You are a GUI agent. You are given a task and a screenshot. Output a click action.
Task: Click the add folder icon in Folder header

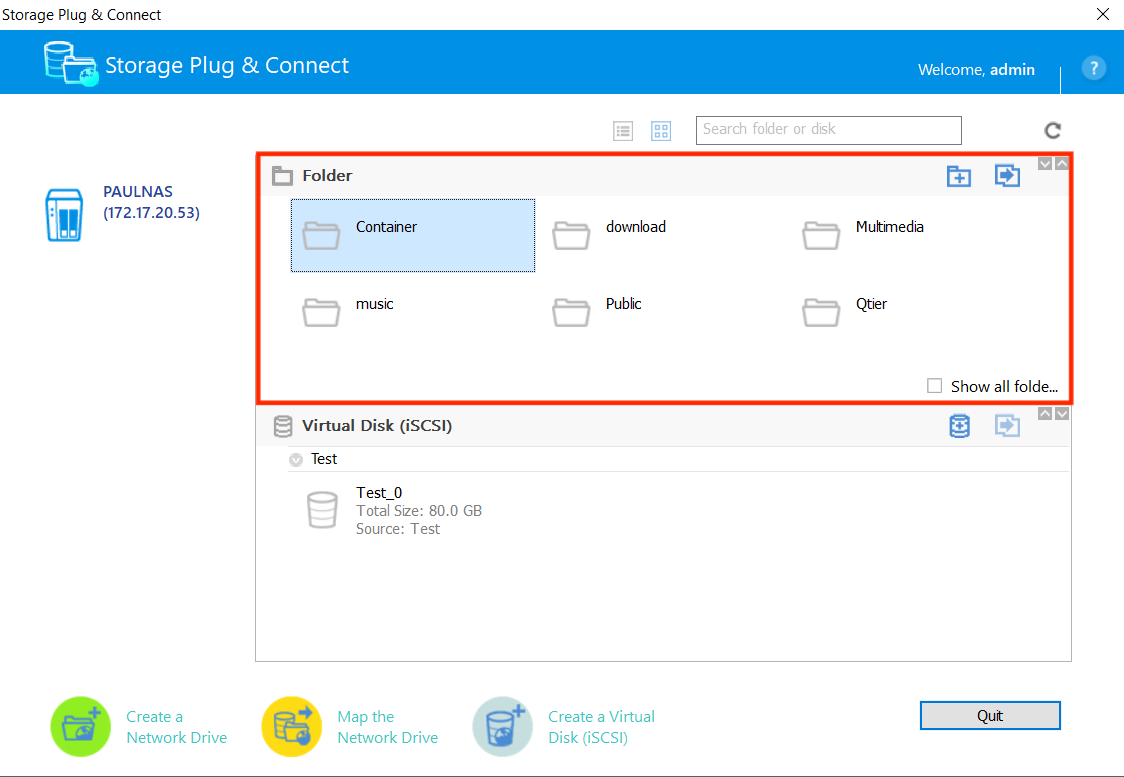pyautogui.click(x=958, y=176)
